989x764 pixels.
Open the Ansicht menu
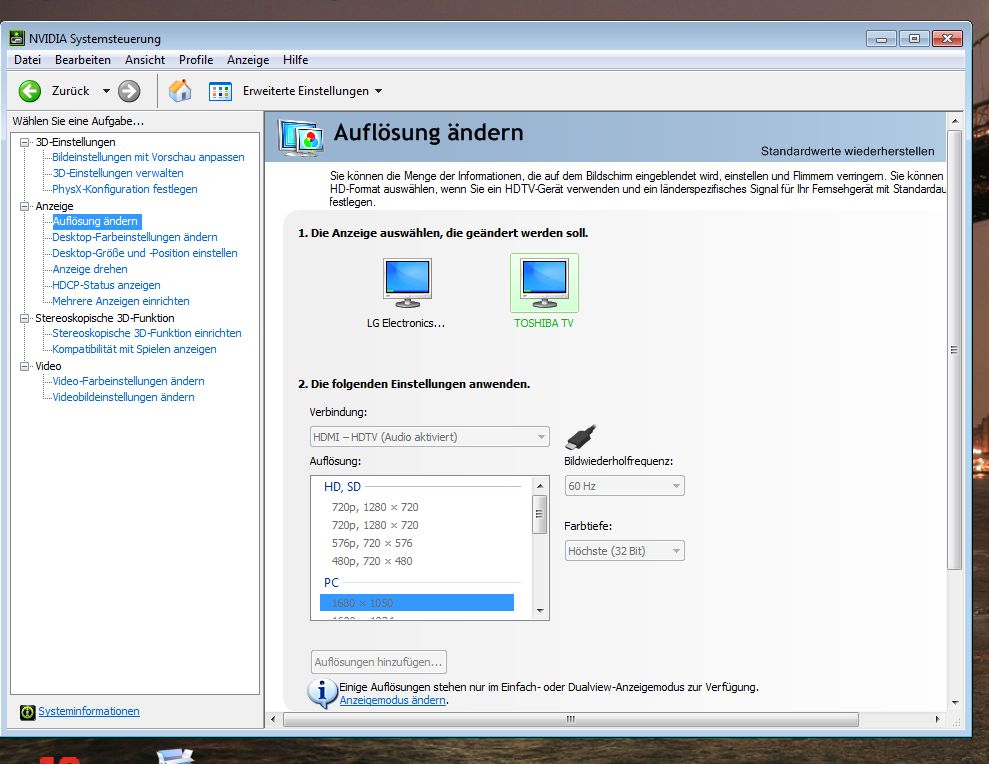144,59
